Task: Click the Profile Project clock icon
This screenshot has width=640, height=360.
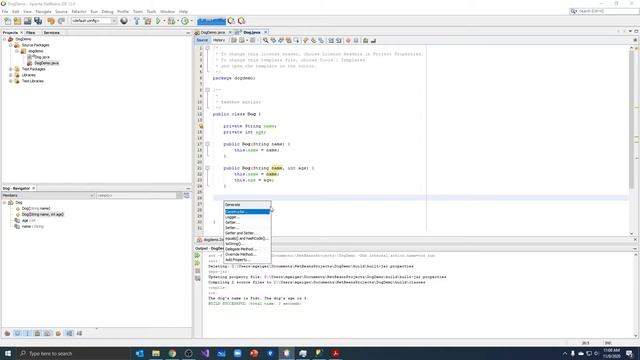Action: click(185, 21)
